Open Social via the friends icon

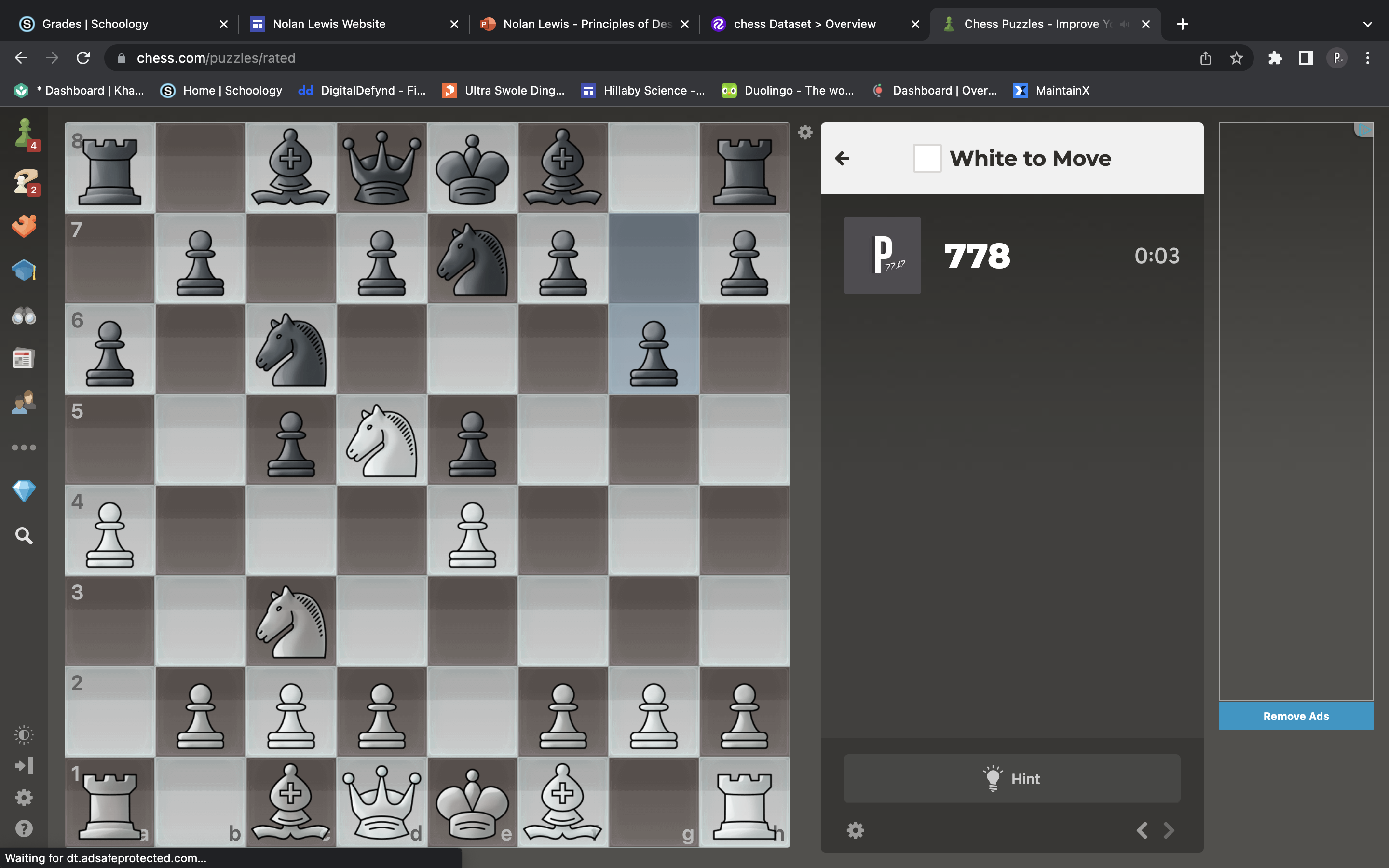coord(24,403)
